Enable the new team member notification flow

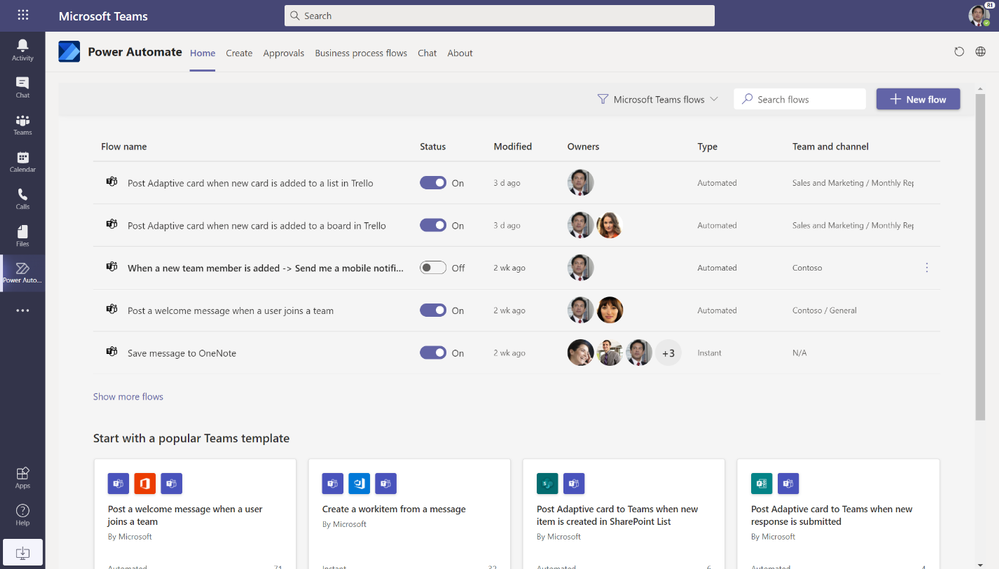click(x=433, y=268)
